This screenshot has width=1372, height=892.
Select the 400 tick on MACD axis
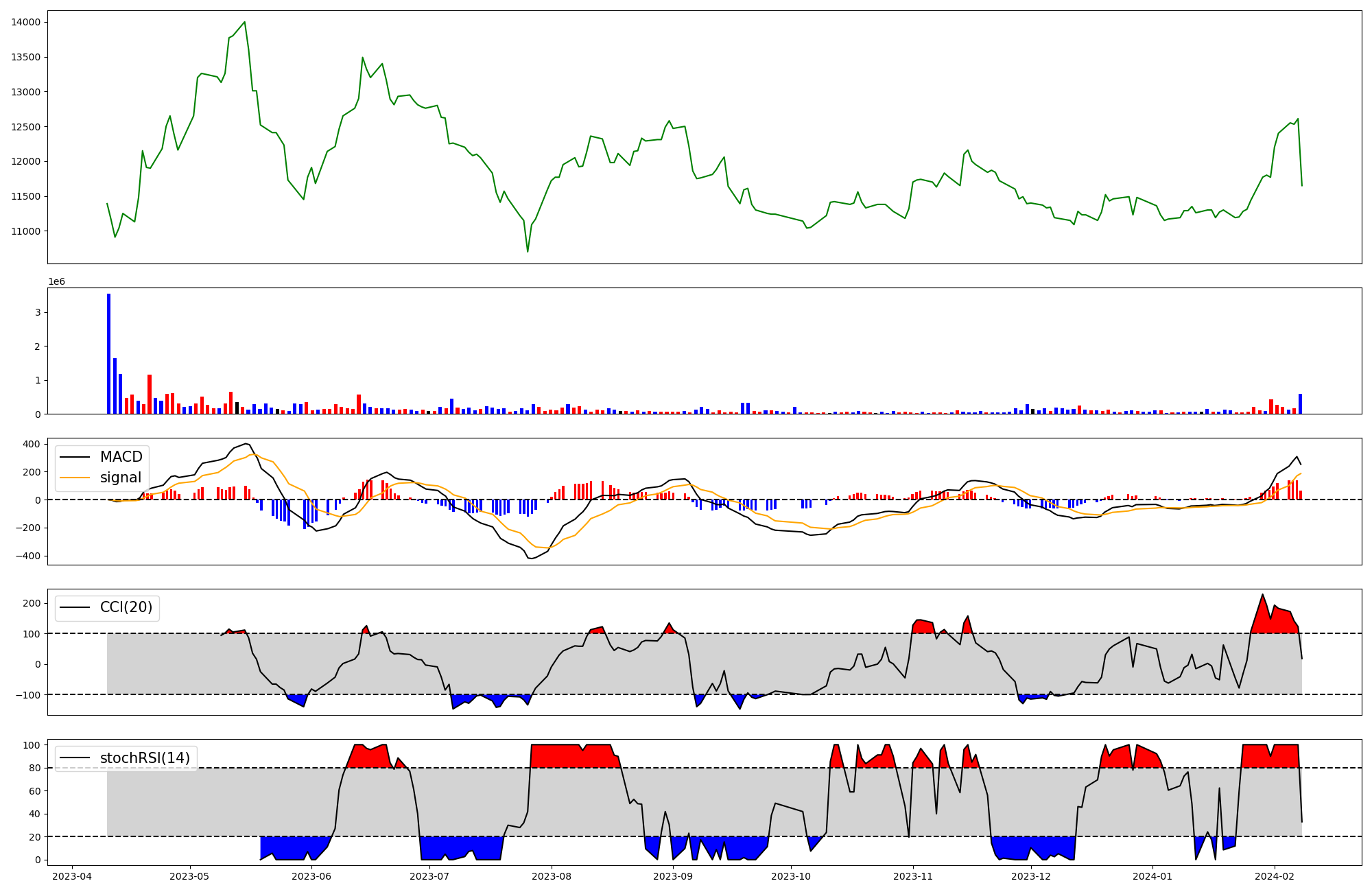[x=32, y=444]
